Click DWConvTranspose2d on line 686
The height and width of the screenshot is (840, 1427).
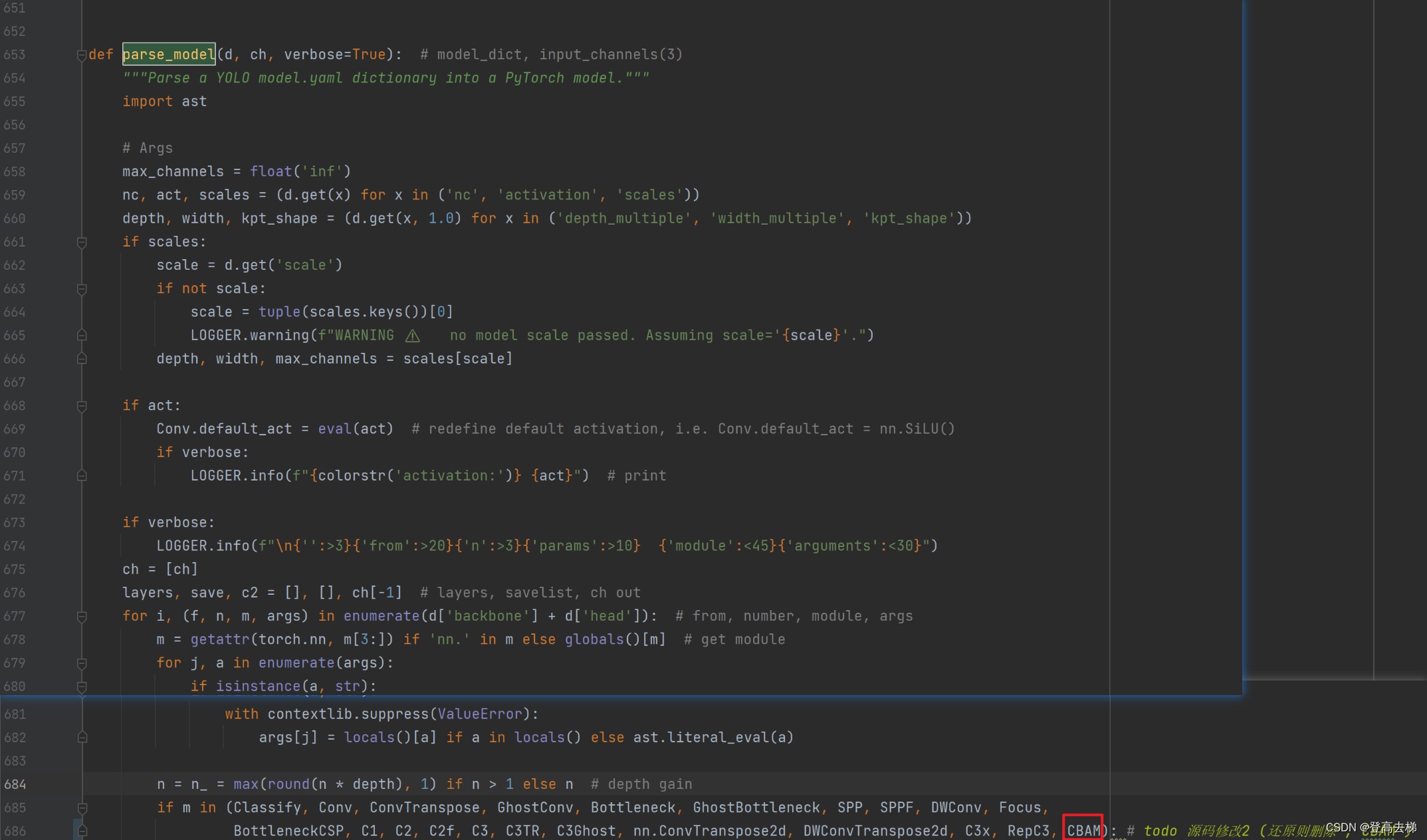875,831
